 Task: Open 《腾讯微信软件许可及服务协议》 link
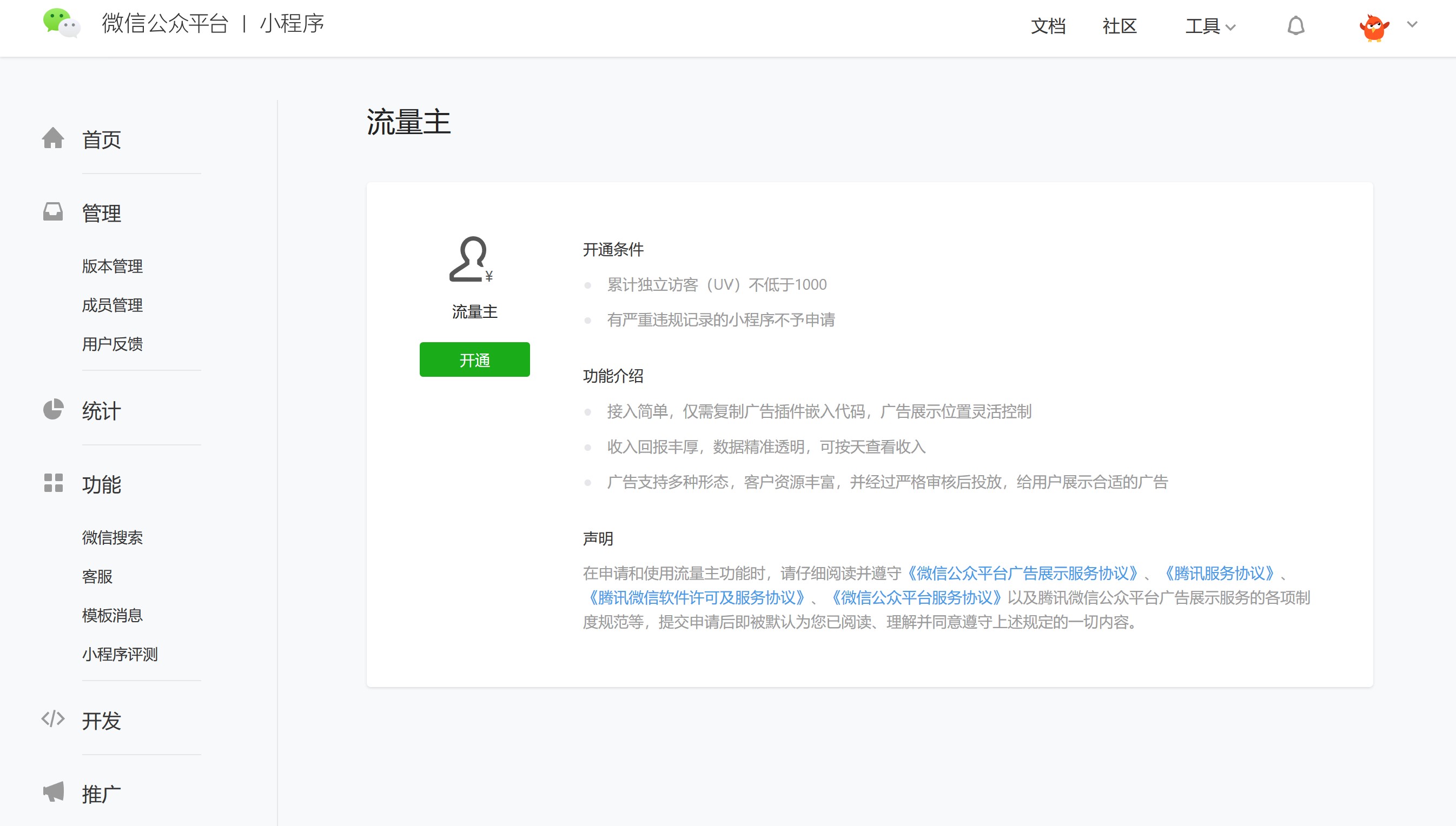click(x=696, y=598)
